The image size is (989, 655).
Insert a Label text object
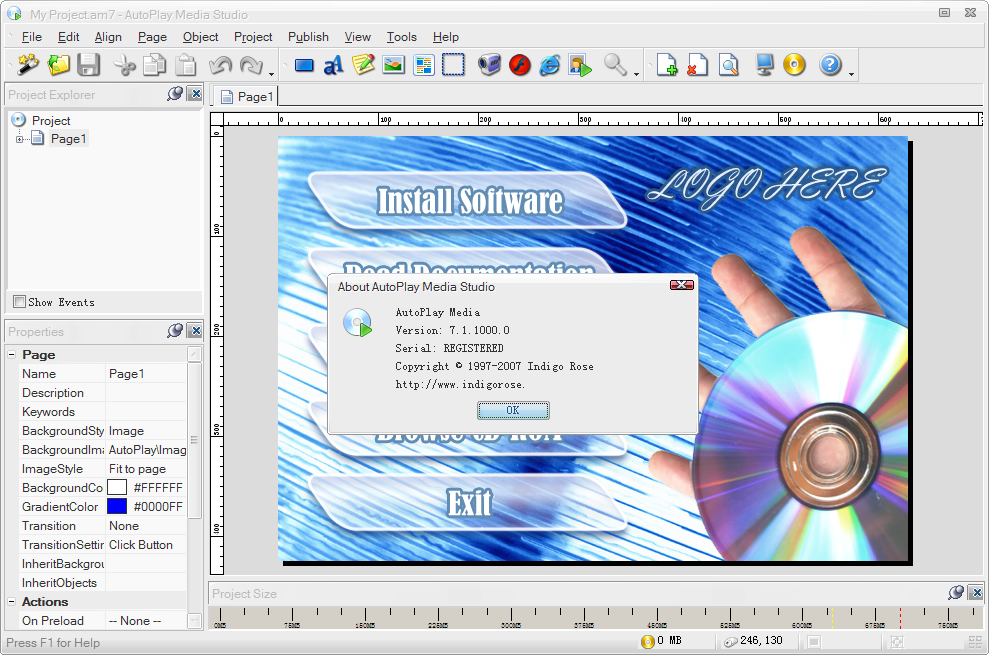(334, 64)
